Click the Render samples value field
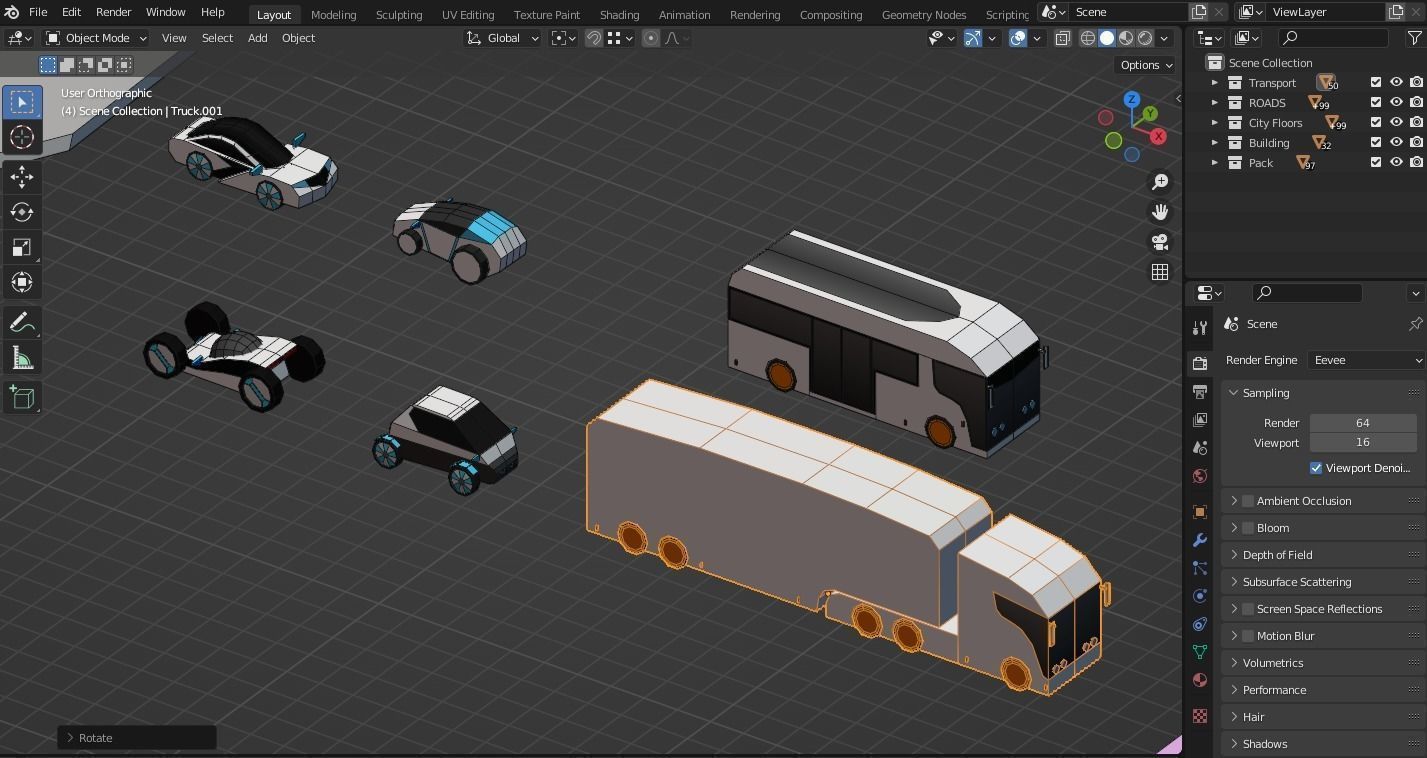 tap(1362, 423)
